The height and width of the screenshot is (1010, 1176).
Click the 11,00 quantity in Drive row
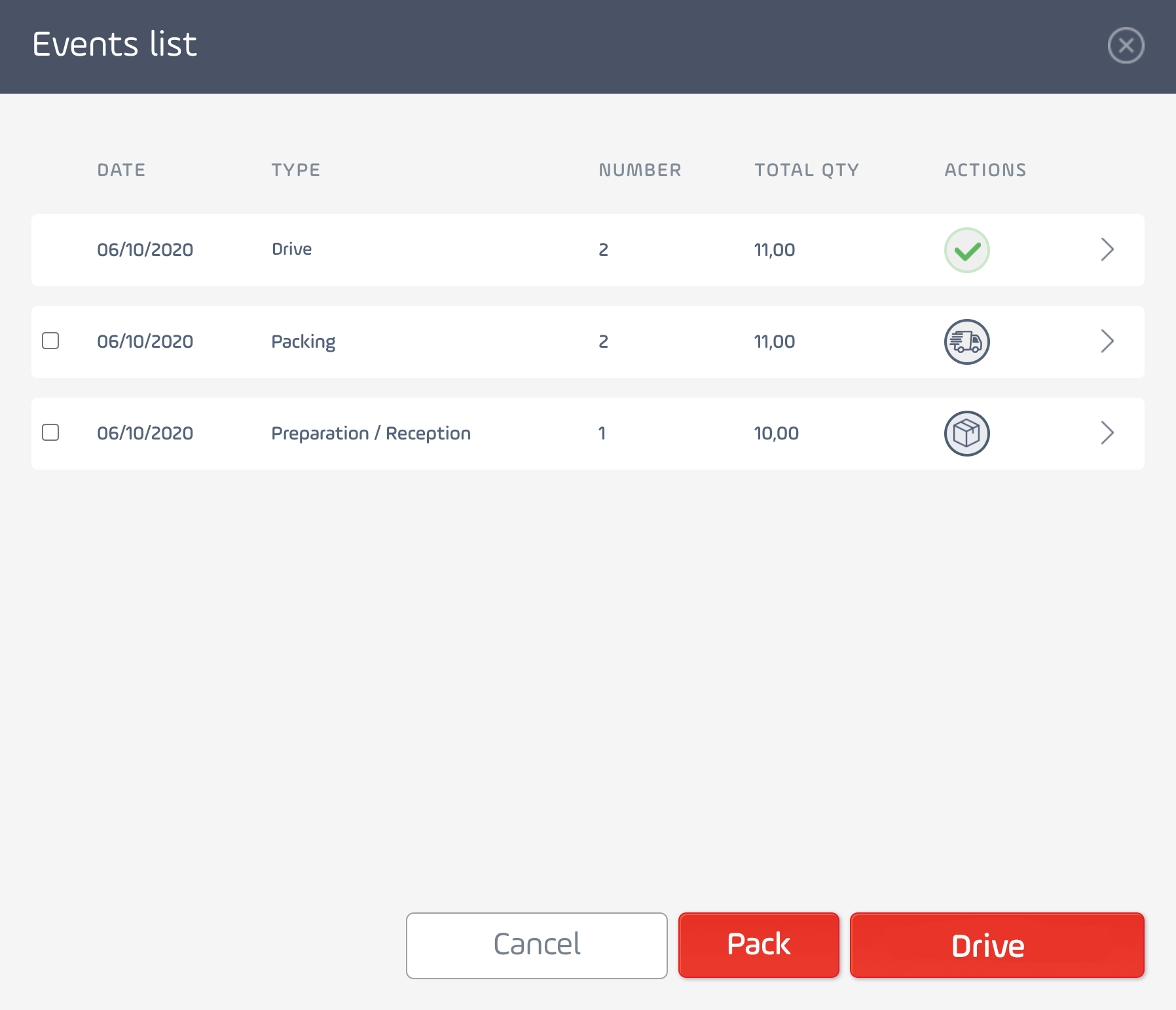pos(775,250)
